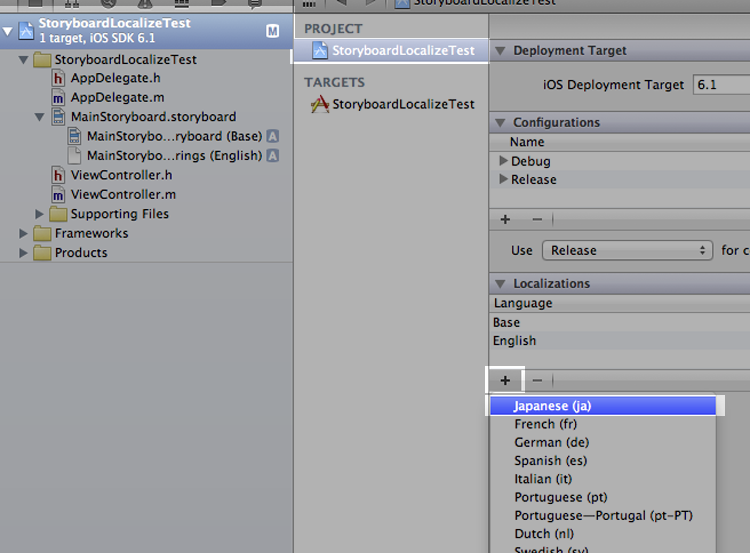The width and height of the screenshot is (750, 553).
Task: Select the MainStoryboard Base storyboard file
Action: pos(174,136)
